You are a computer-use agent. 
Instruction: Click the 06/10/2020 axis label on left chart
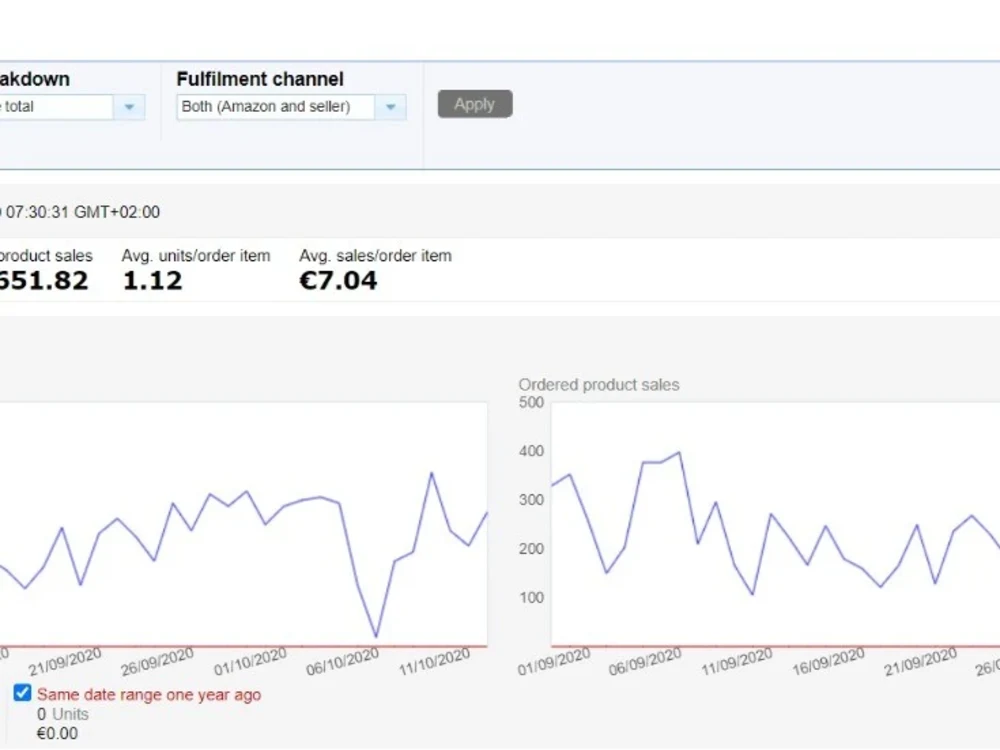pyautogui.click(x=342, y=662)
